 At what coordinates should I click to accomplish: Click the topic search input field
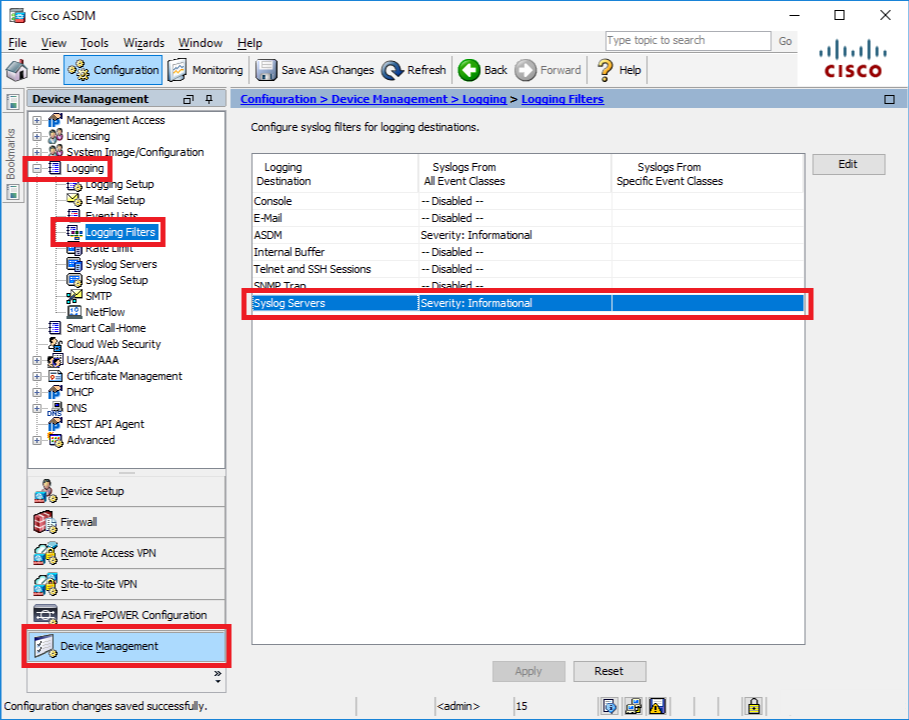click(x=687, y=41)
